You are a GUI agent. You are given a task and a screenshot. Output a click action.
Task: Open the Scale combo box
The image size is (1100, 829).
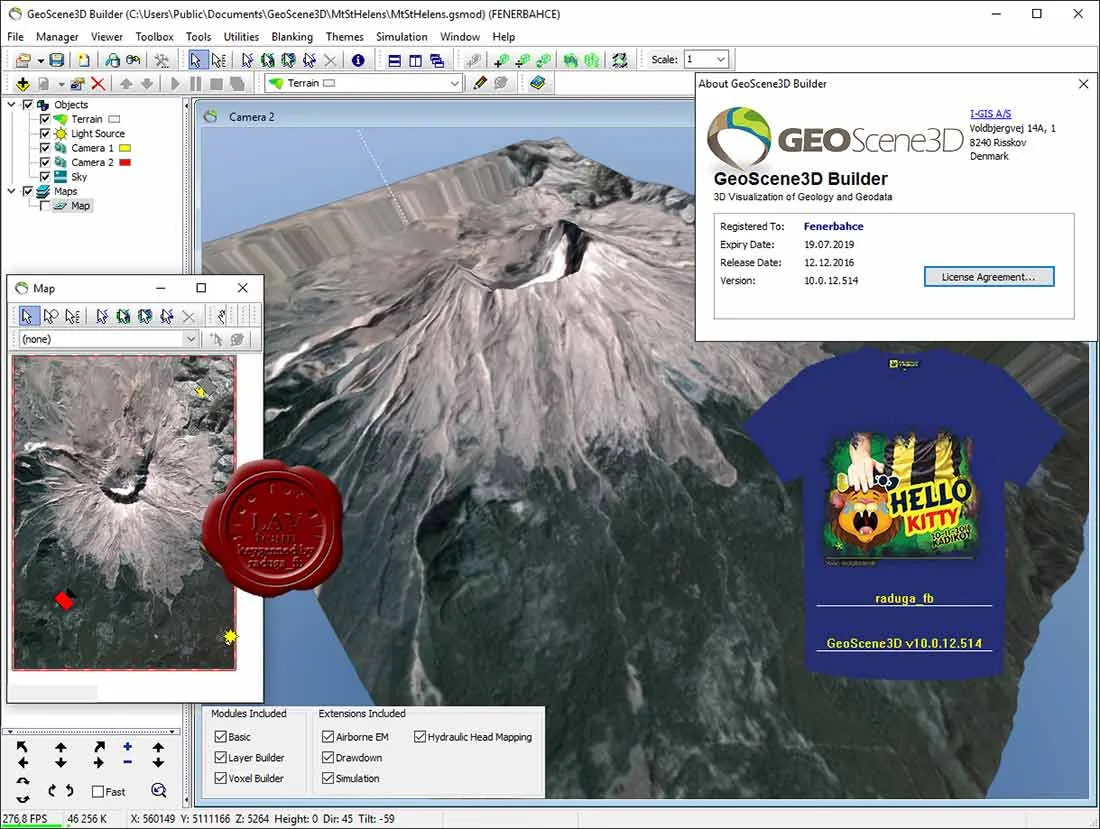pyautogui.click(x=720, y=60)
